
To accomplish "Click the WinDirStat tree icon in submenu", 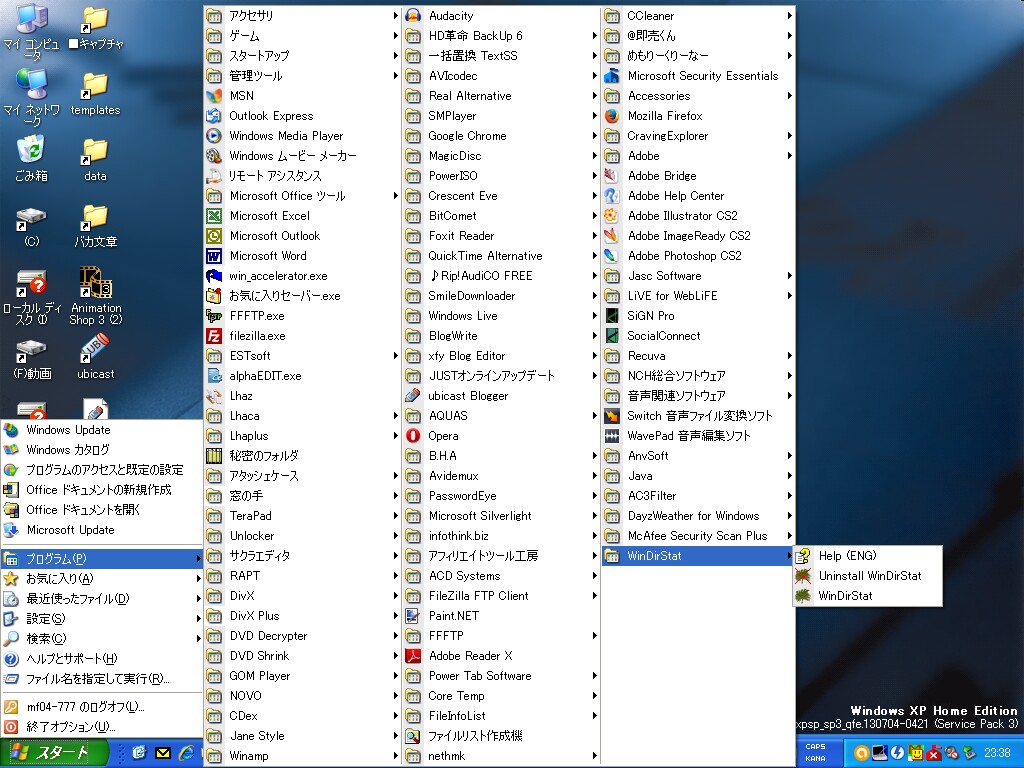I will point(803,596).
